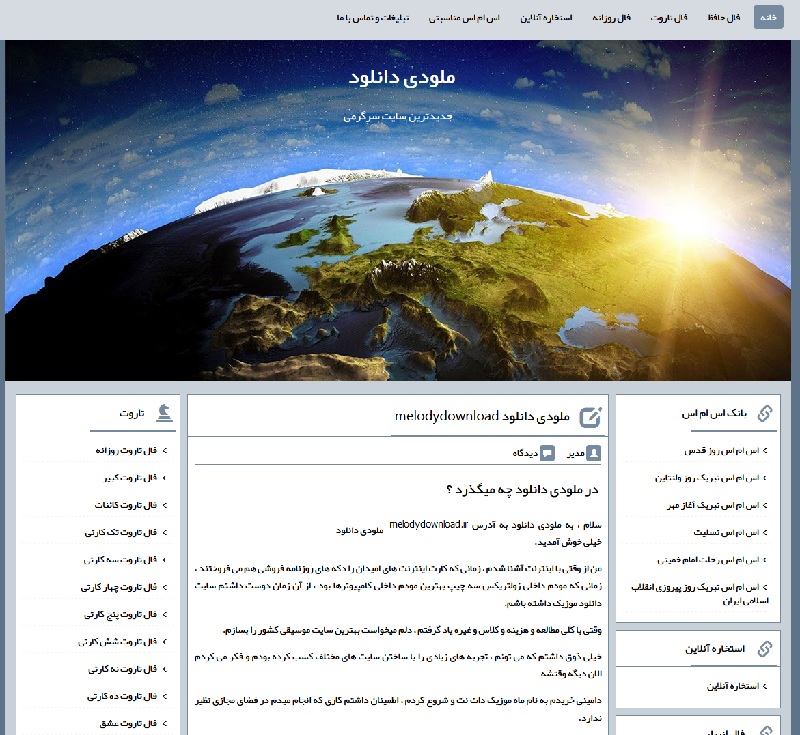Open the اس ام اس رحلت امام خمینی link
The height and width of the screenshot is (735, 800).
[709, 560]
